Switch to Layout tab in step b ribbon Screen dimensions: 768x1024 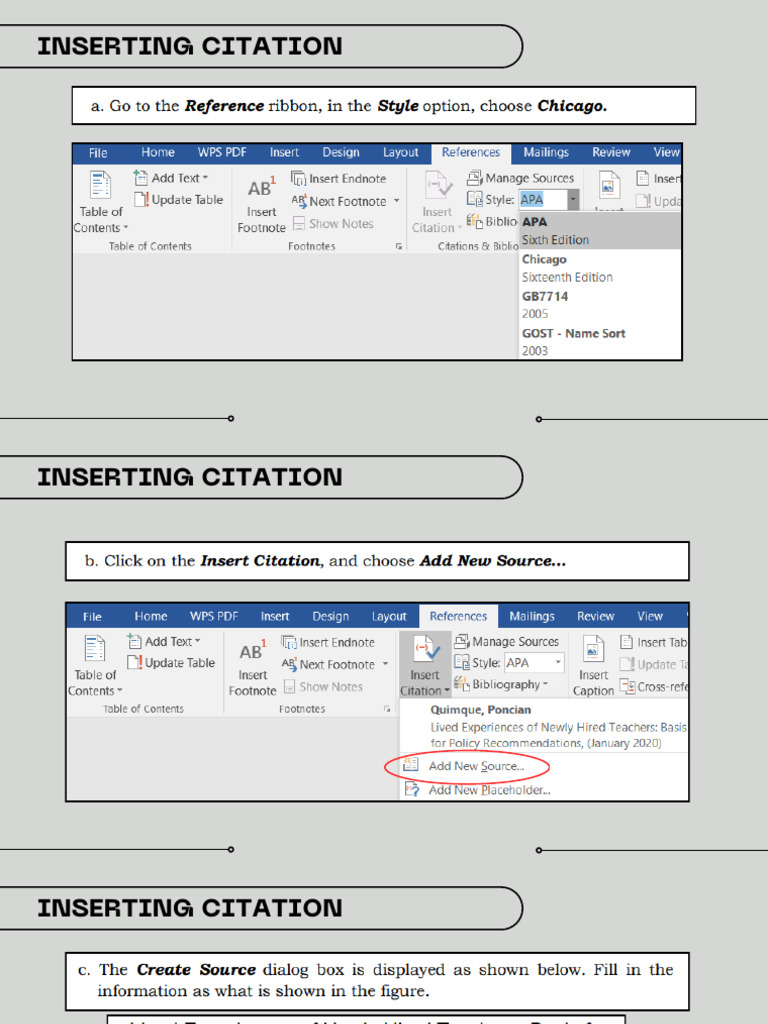tap(389, 616)
